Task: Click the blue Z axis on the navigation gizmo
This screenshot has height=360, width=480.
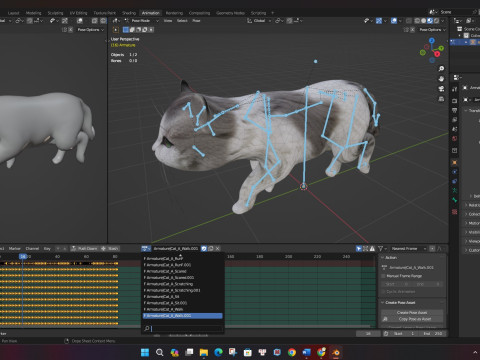Action: (x=432, y=41)
